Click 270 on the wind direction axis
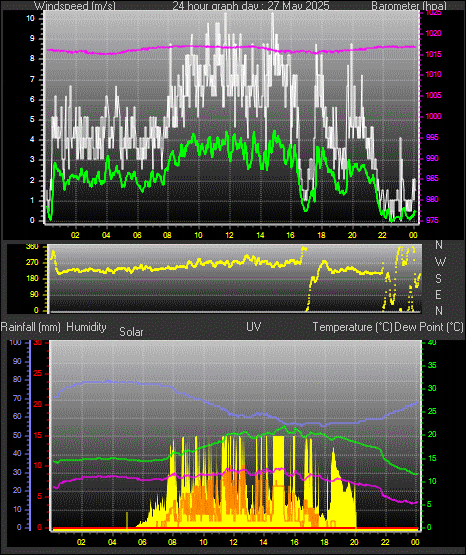The image size is (466, 555). 32,263
